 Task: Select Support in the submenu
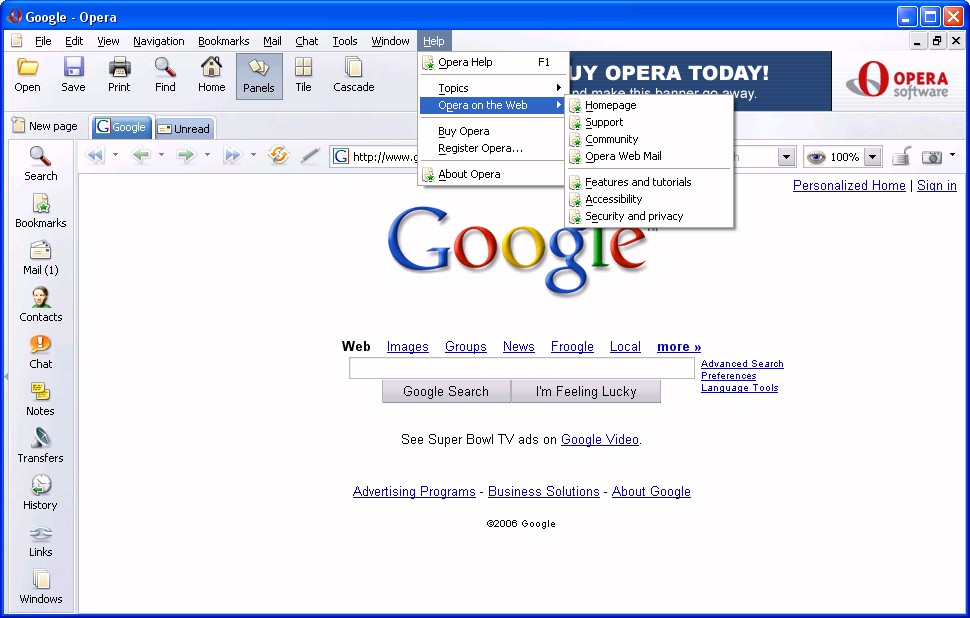click(x=650, y=122)
